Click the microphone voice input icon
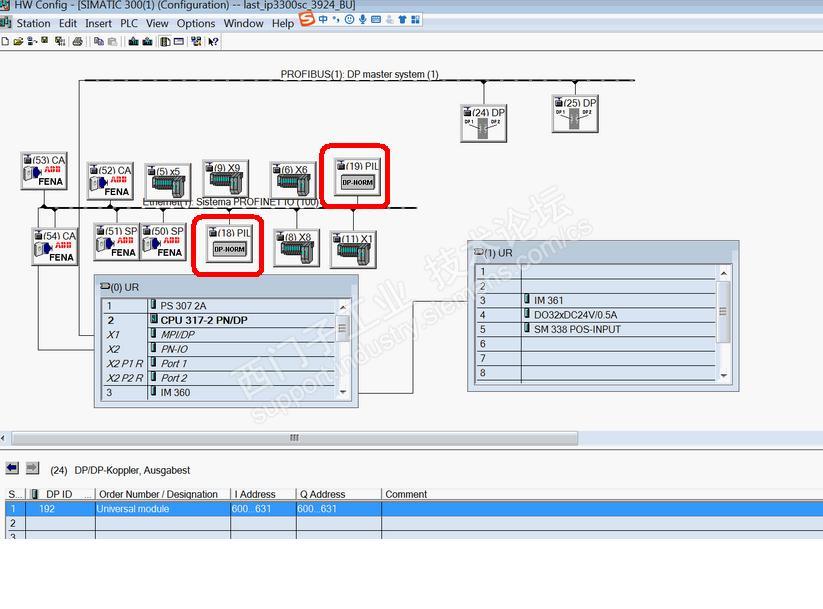823x609 pixels. point(363,19)
